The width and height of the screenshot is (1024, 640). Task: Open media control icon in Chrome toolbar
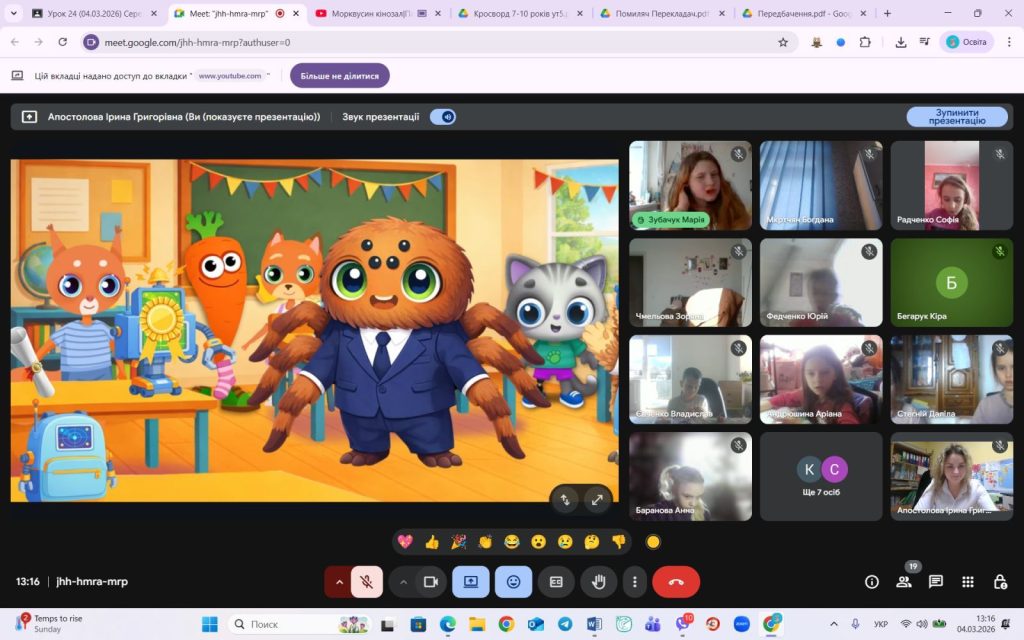[x=925, y=42]
